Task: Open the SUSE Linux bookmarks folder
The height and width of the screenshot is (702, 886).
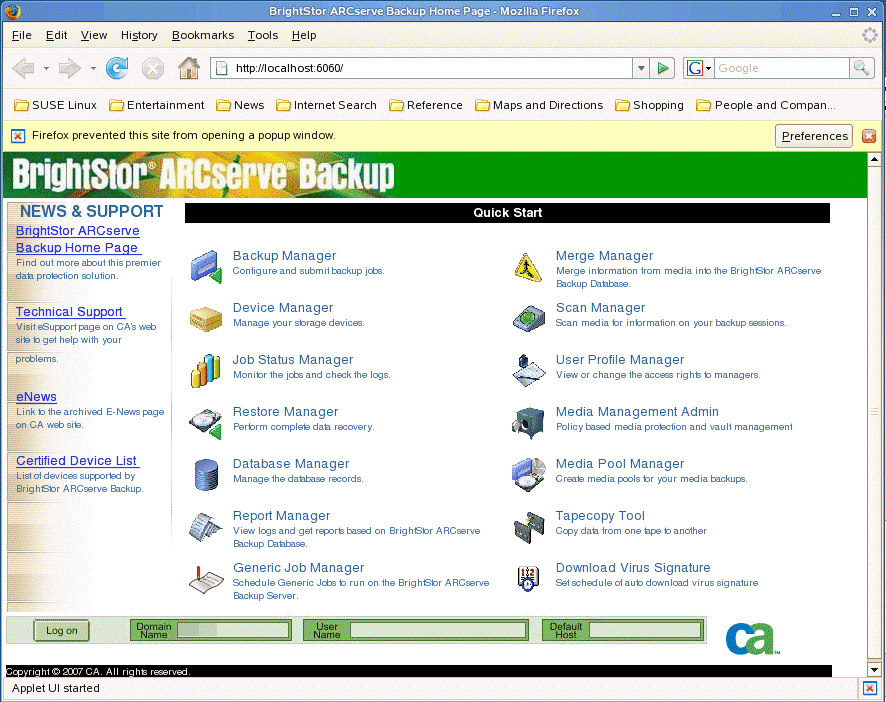Action: tap(55, 105)
